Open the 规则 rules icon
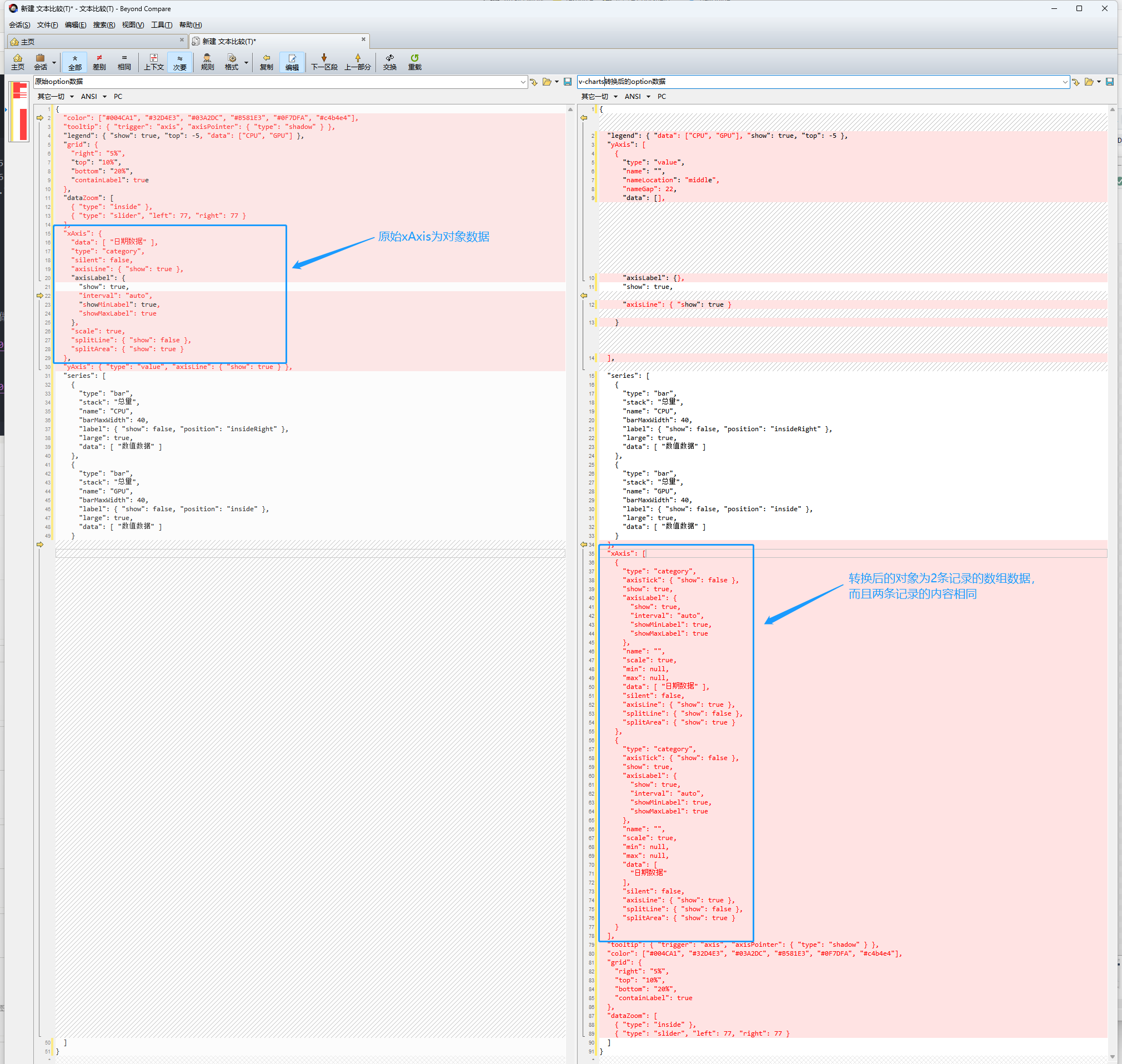The width and height of the screenshot is (1122, 1064). 208,62
